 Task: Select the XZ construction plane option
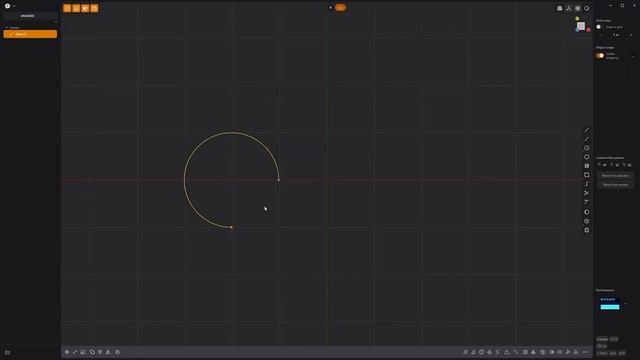(627, 165)
